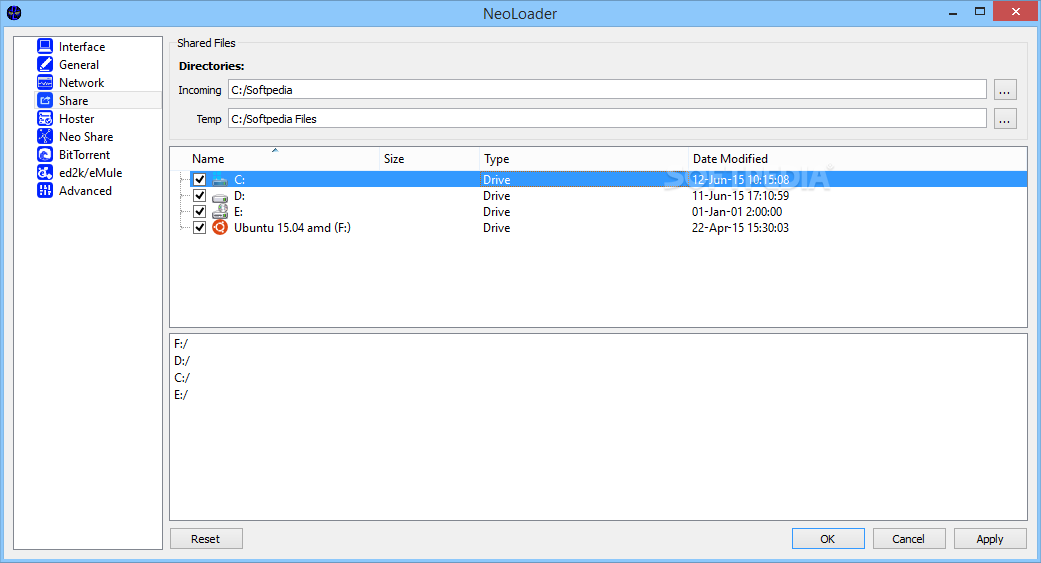The image size is (1041, 563).
Task: Click the Neo Share icon
Action: point(44,136)
